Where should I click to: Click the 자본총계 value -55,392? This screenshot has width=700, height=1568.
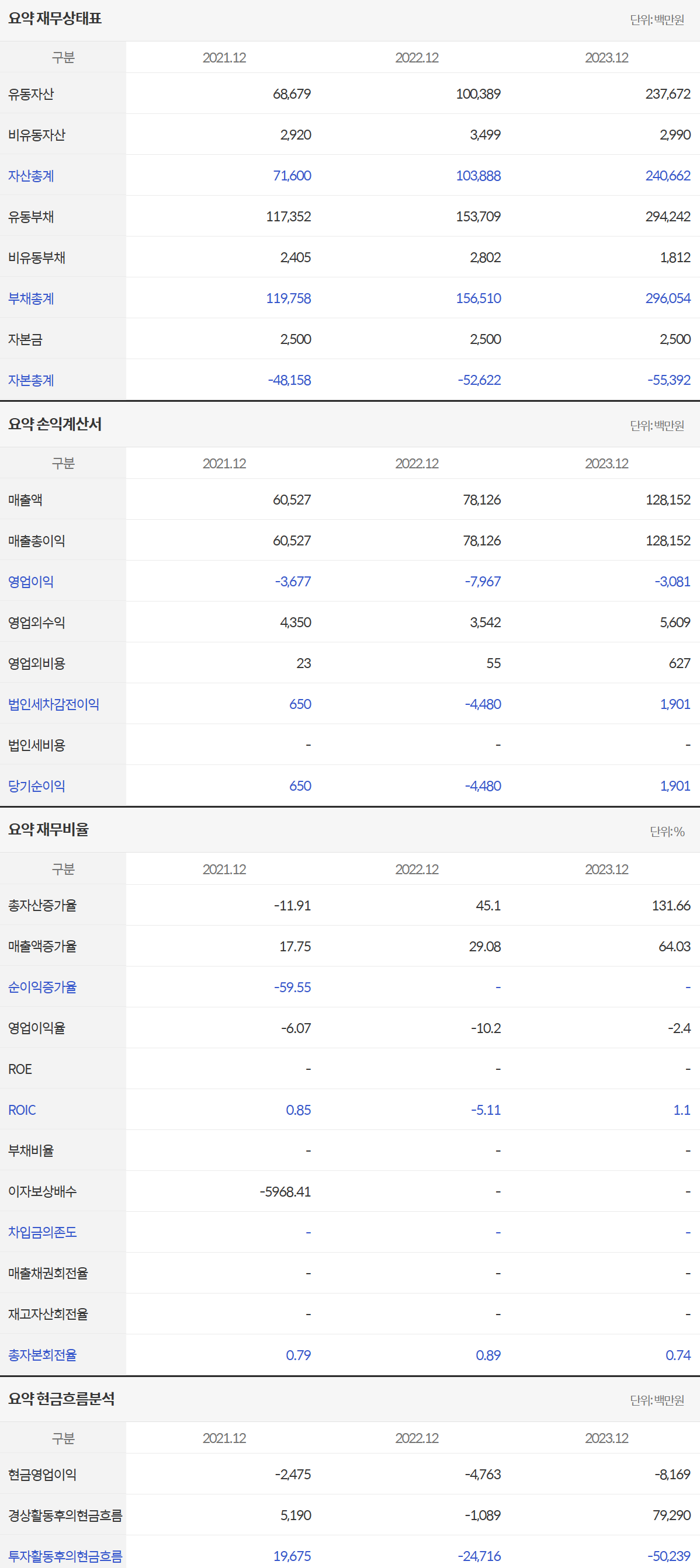click(669, 380)
